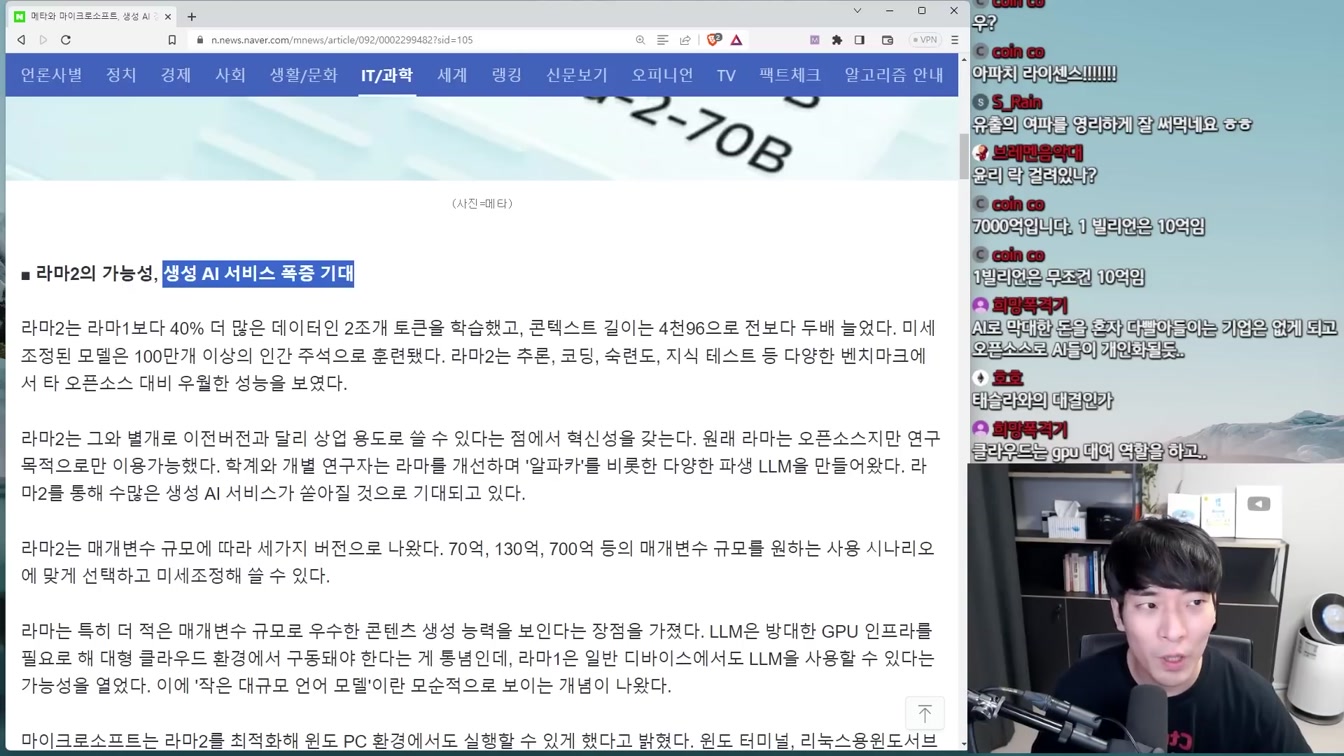Click paragraph starting 라마2는 매개변수 규모에 따라
The height and width of the screenshot is (756, 1344).
[x=477, y=562]
